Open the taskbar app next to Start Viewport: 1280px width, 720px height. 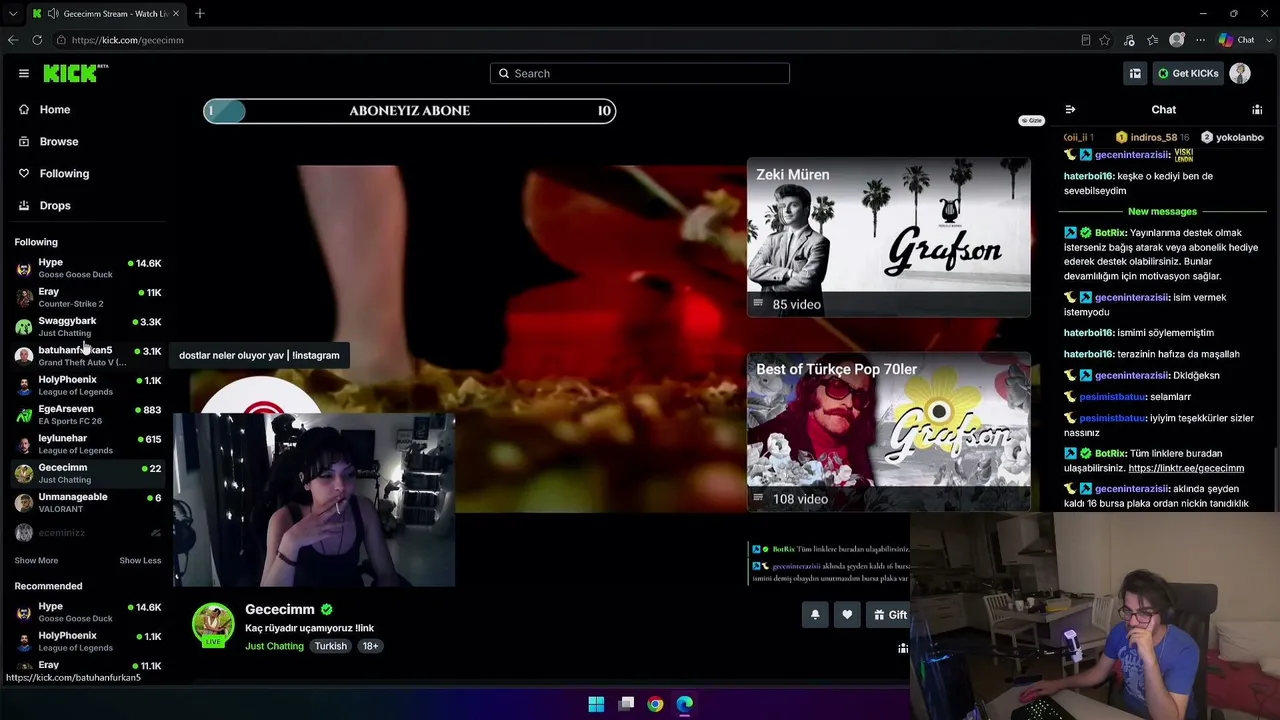pos(626,704)
